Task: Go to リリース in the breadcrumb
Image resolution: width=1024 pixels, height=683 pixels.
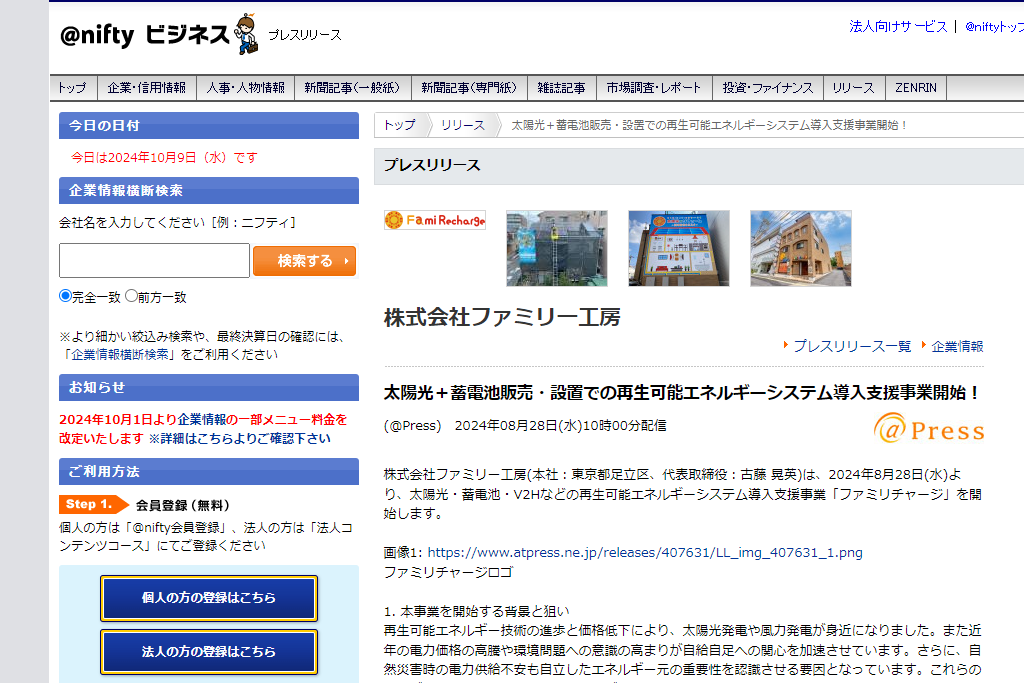Action: (463, 125)
